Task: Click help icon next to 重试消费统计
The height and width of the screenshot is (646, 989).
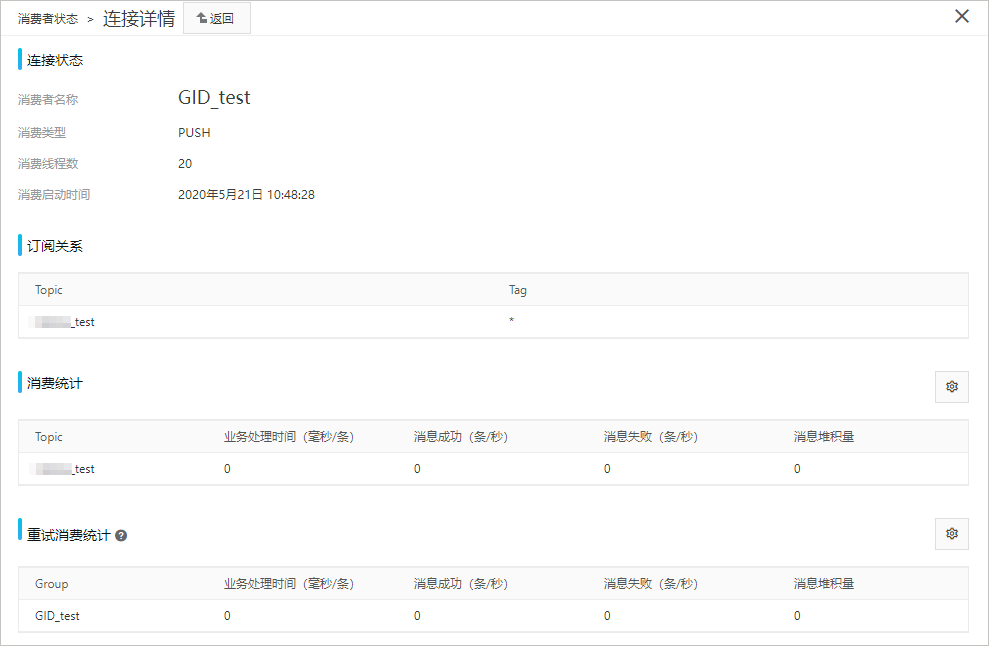Action: 121,536
